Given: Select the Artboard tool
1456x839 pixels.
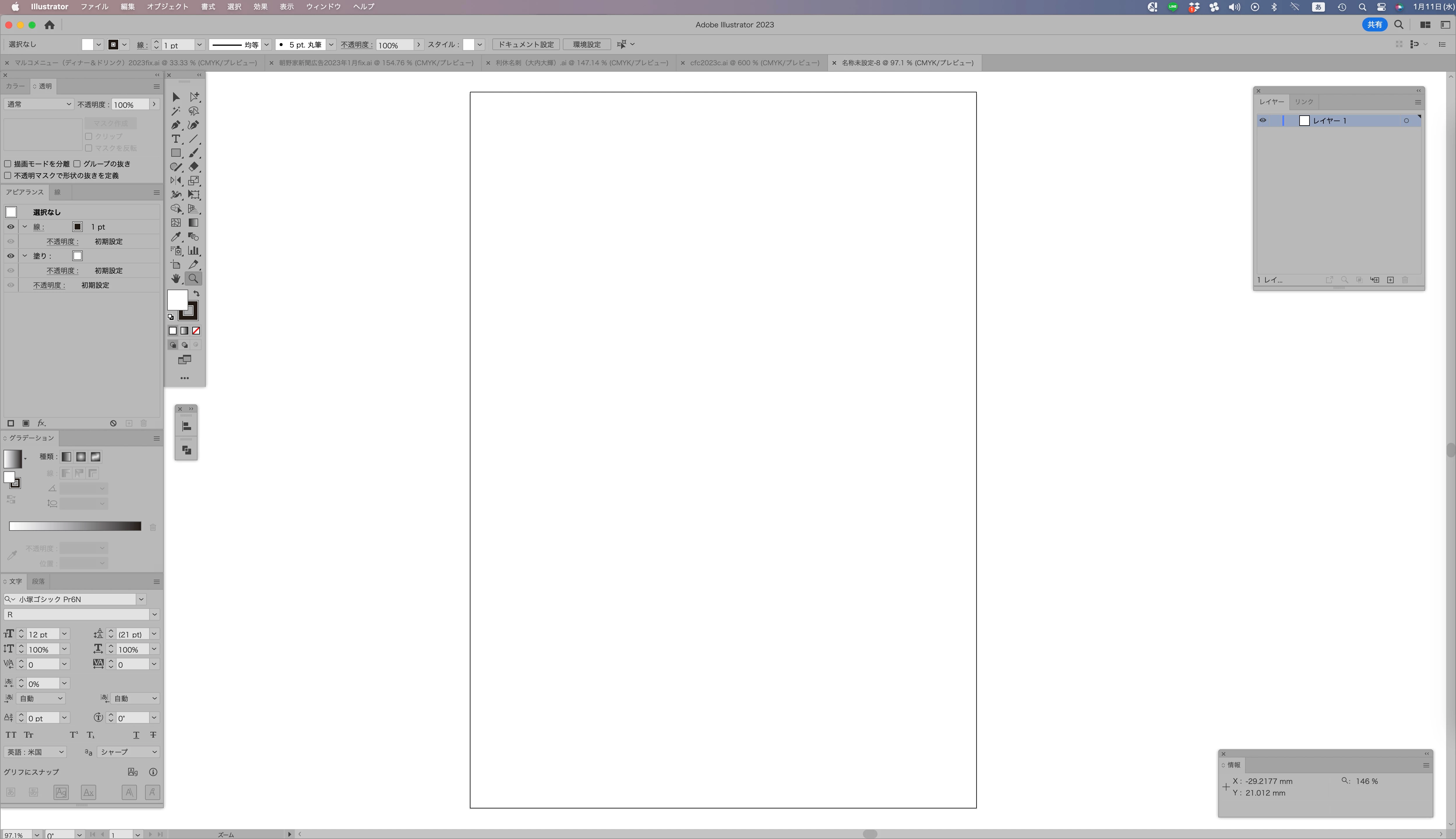Looking at the screenshot, I should pyautogui.click(x=176, y=265).
